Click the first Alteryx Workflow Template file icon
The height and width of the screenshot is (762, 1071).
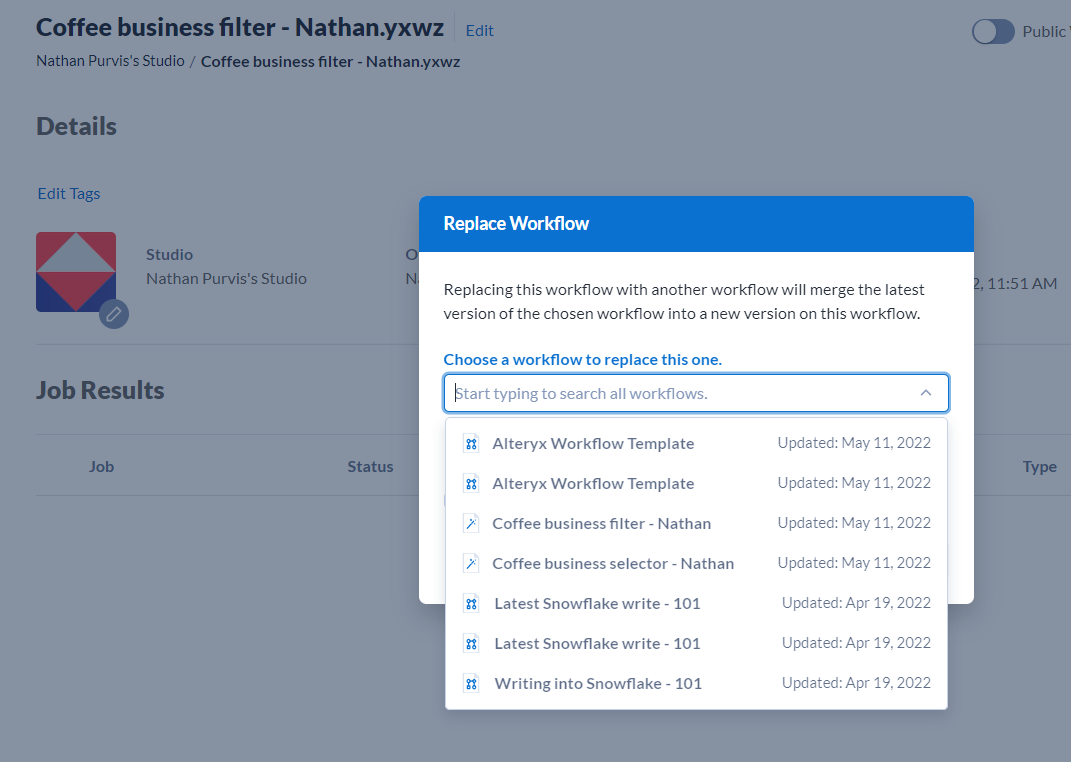pyautogui.click(x=471, y=443)
